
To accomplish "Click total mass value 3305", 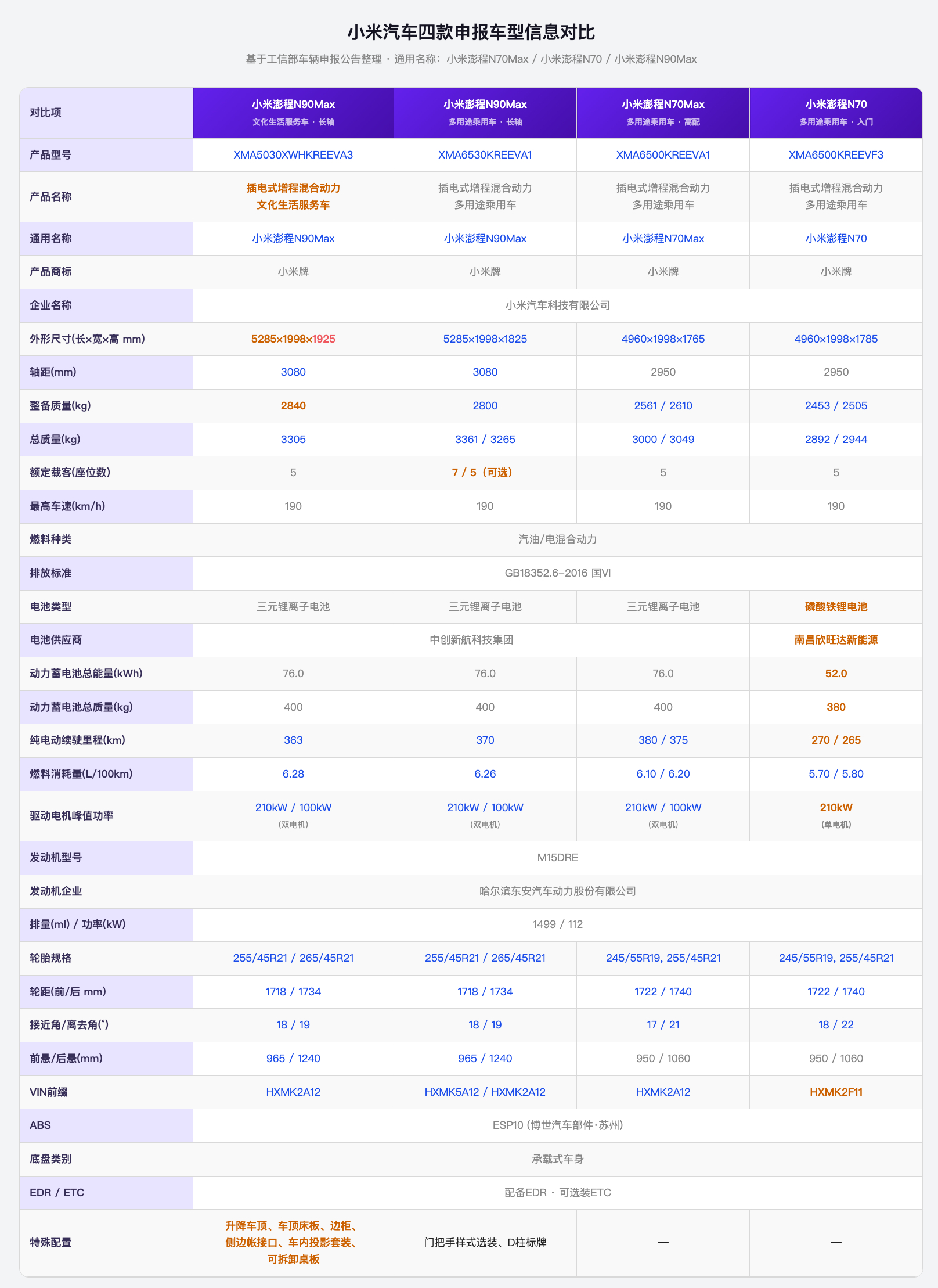I will (293, 440).
